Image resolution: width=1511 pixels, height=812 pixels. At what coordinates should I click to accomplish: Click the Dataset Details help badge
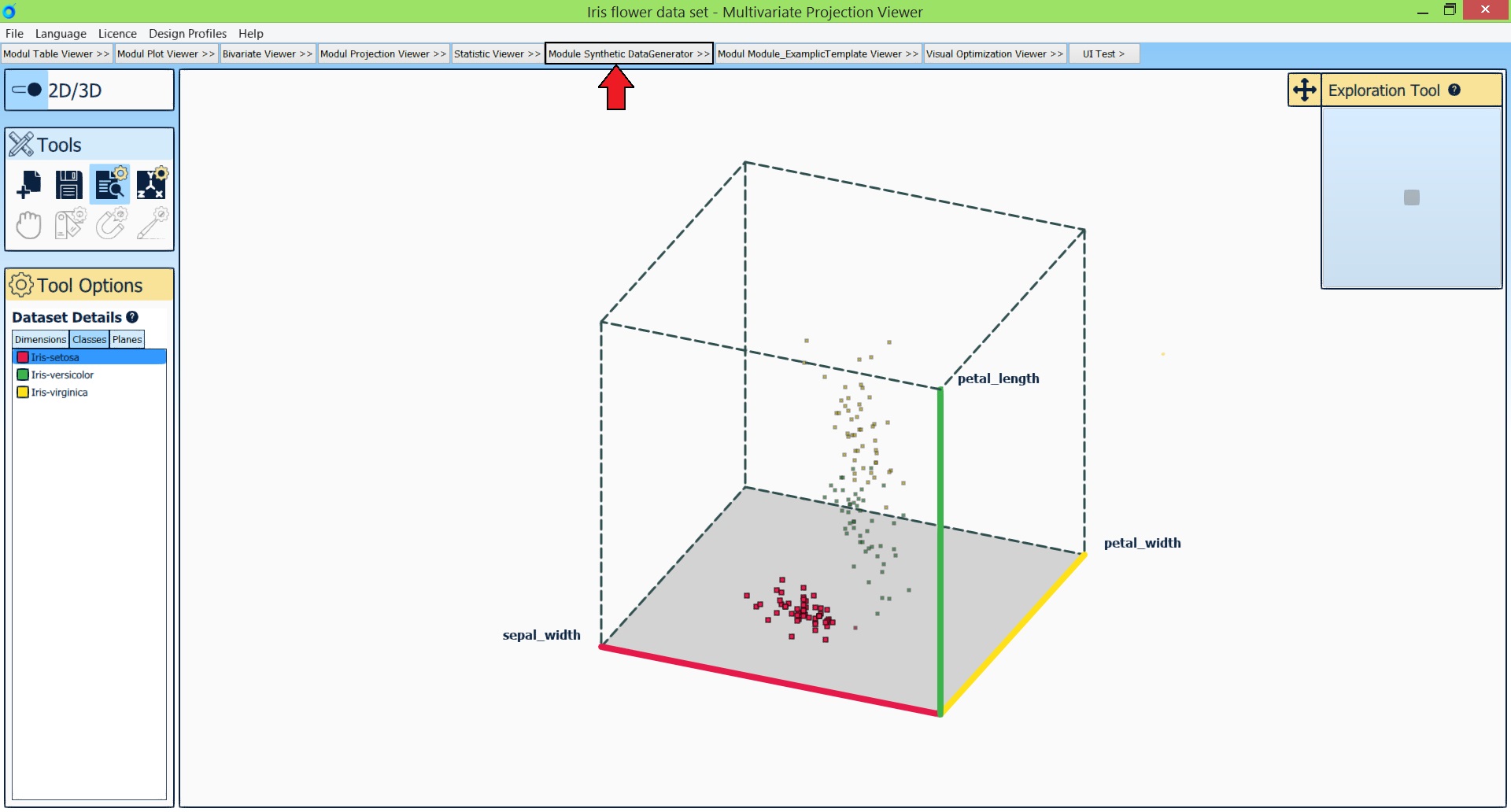coord(131,317)
